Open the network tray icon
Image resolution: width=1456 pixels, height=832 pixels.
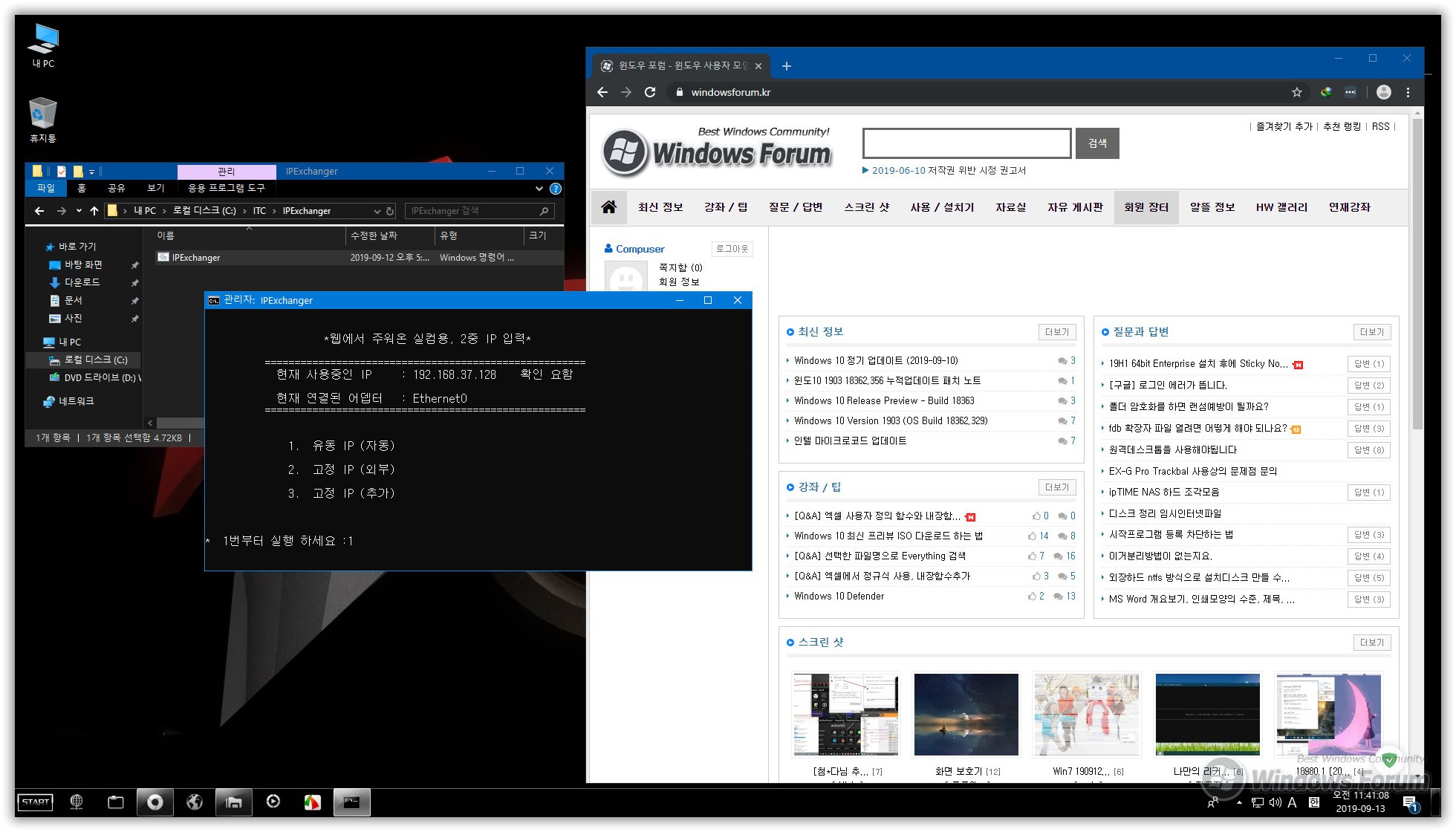click(x=1257, y=802)
